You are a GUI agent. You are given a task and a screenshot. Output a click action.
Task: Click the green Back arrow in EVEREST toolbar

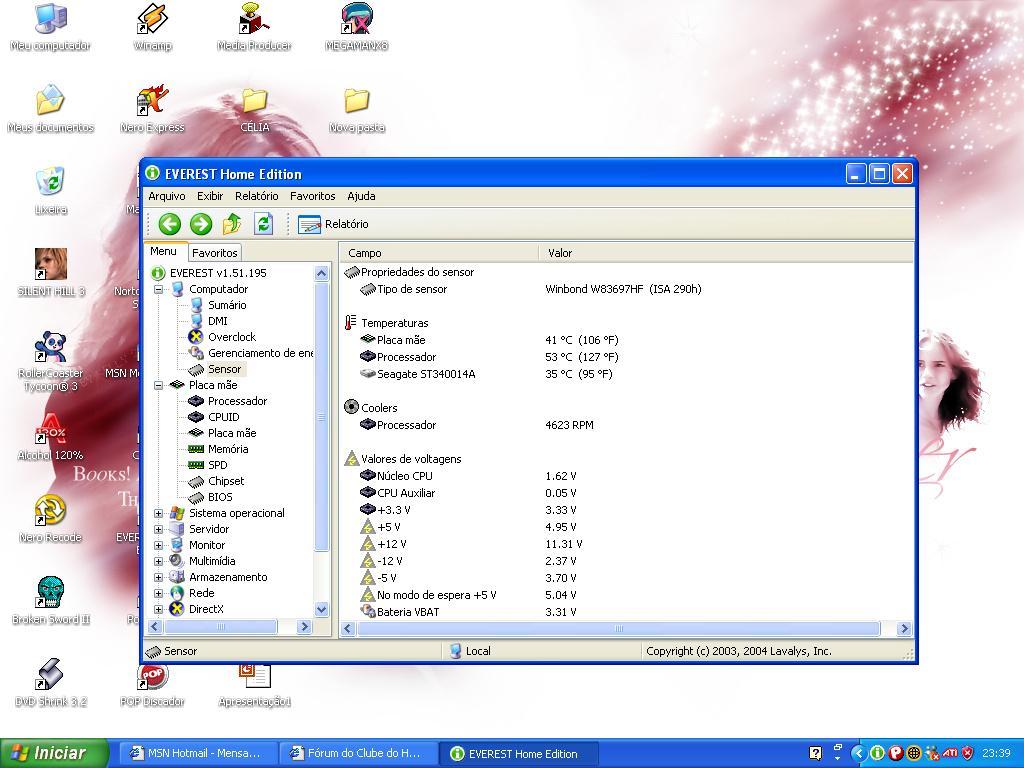point(169,224)
